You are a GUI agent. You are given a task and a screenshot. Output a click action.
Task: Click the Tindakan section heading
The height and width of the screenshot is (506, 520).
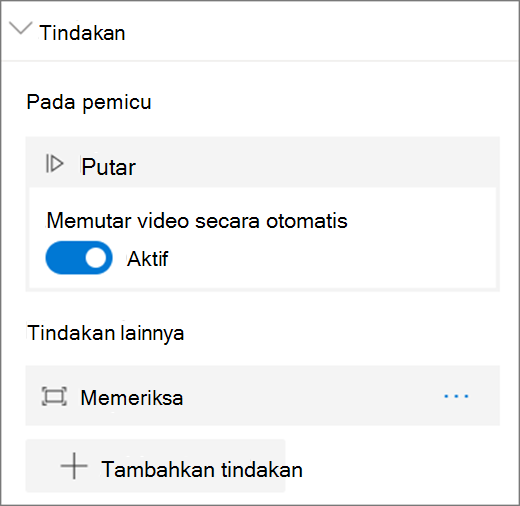(82, 33)
